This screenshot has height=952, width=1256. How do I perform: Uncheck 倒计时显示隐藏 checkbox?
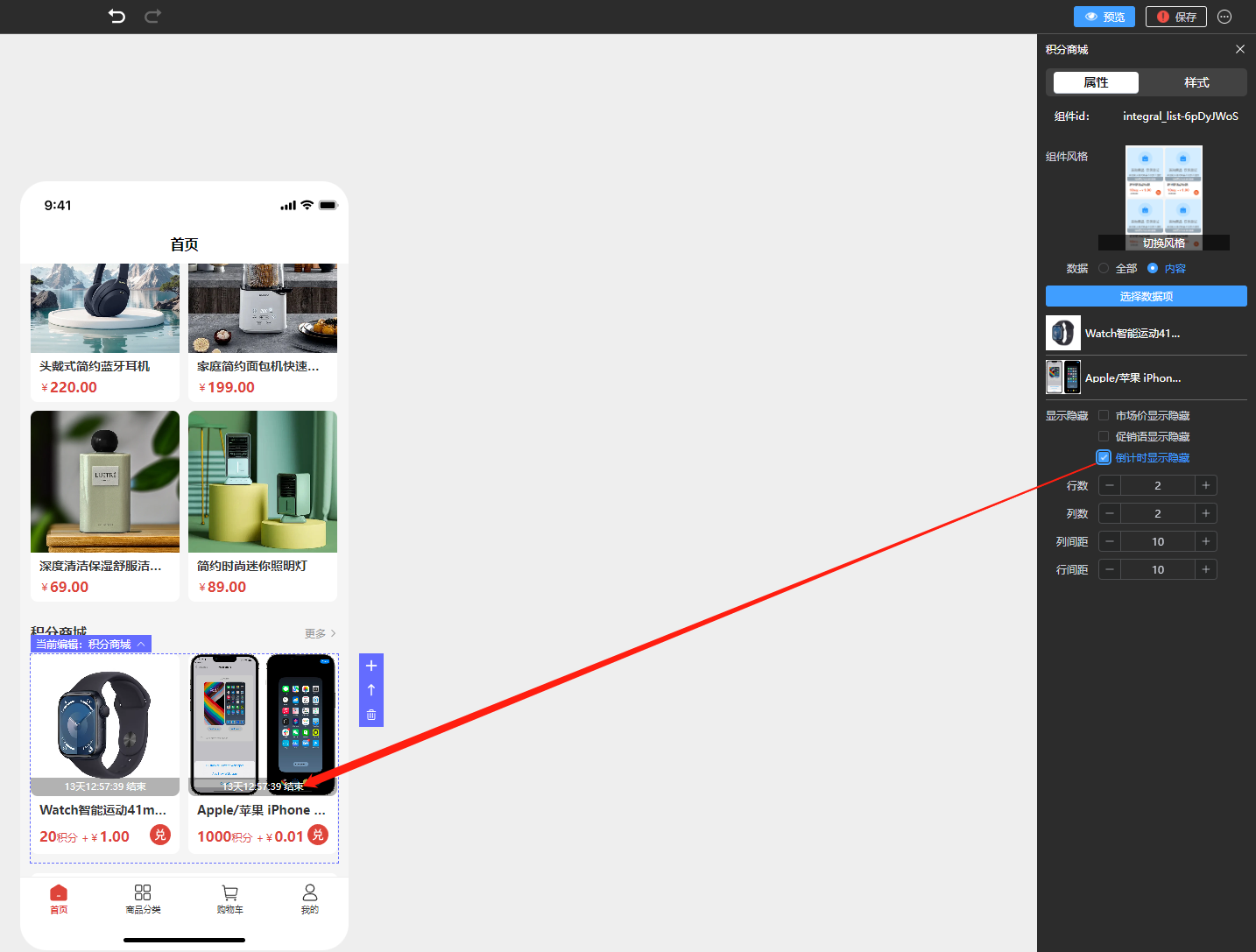[x=1104, y=457]
